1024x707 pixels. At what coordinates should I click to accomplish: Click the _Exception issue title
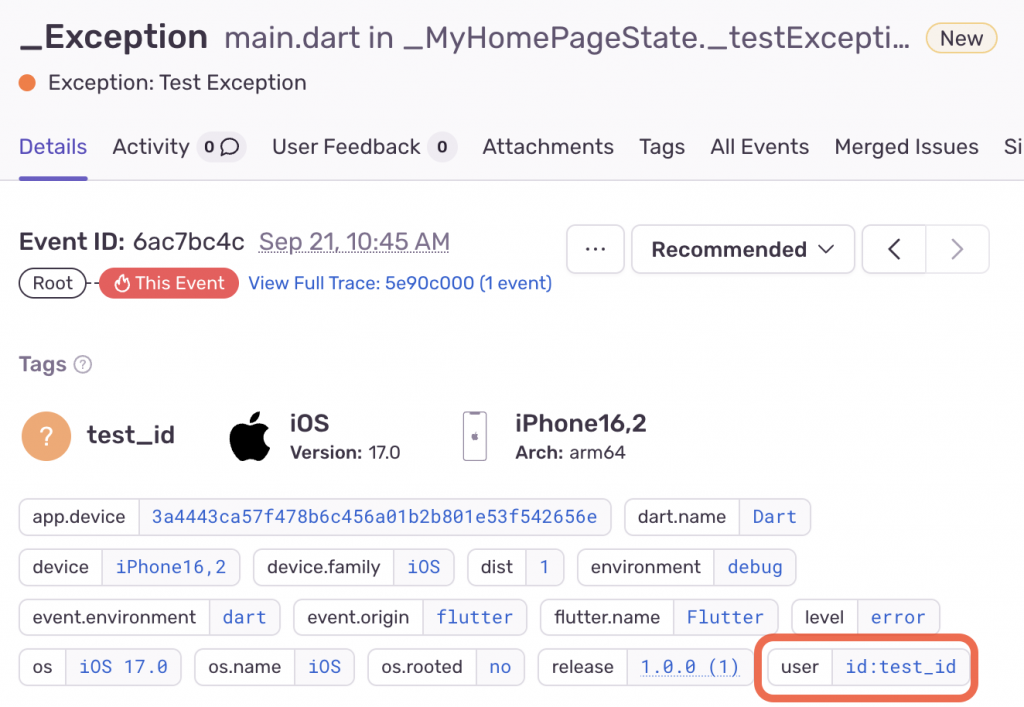114,37
